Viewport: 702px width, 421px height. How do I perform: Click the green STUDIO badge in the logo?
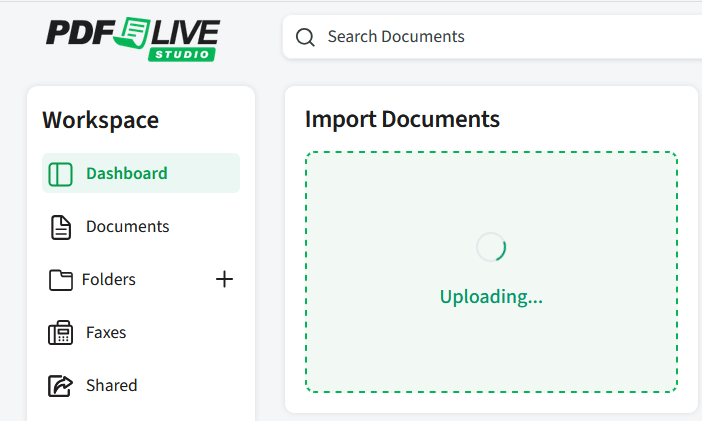pos(181,54)
